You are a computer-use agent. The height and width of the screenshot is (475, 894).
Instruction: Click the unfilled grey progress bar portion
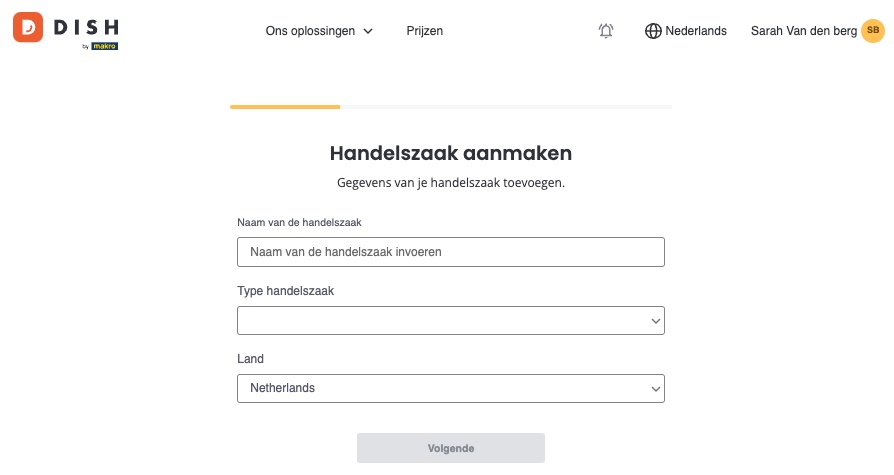[506, 107]
